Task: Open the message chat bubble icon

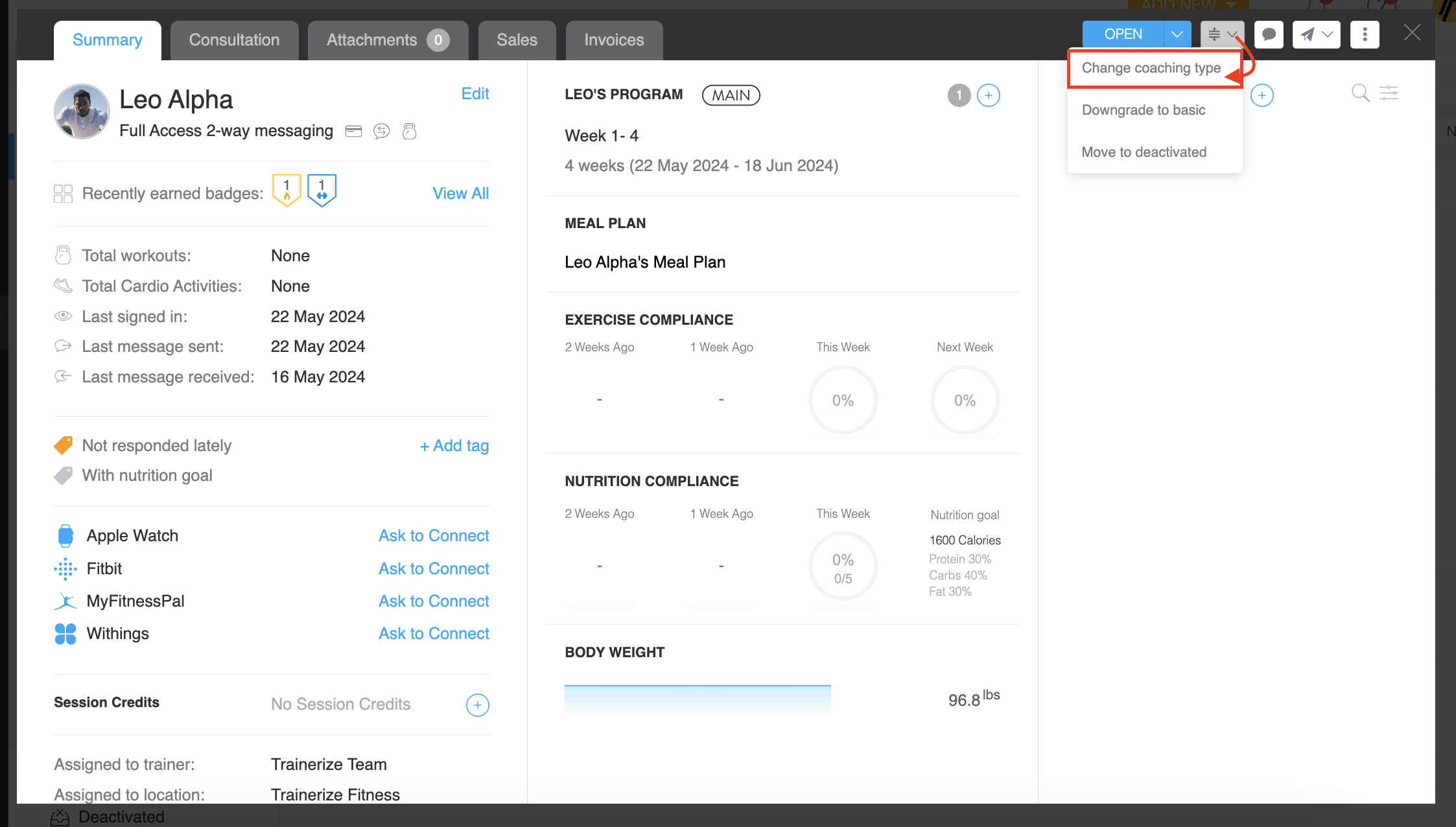Action: pyautogui.click(x=1269, y=34)
